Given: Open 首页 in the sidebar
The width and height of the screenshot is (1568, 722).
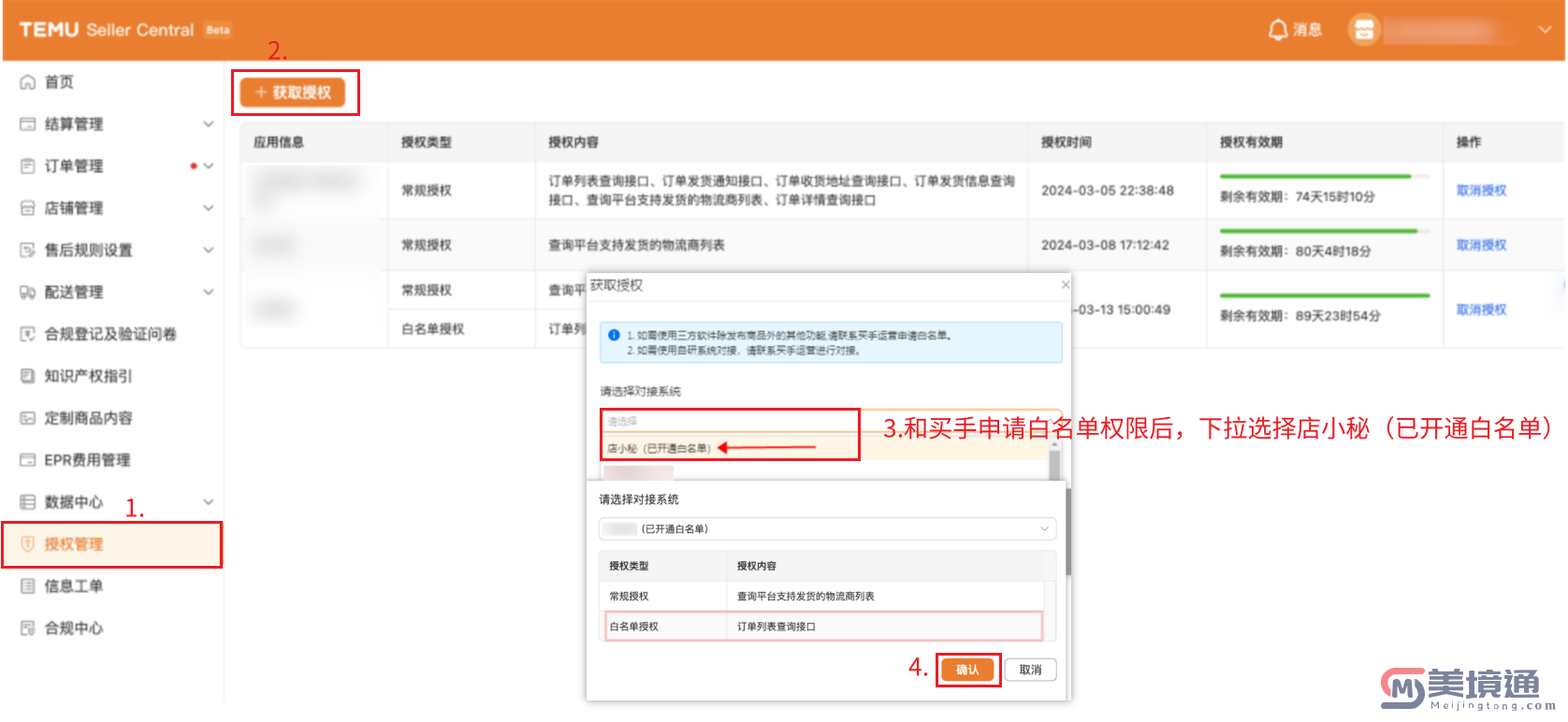Looking at the screenshot, I should coord(59,82).
